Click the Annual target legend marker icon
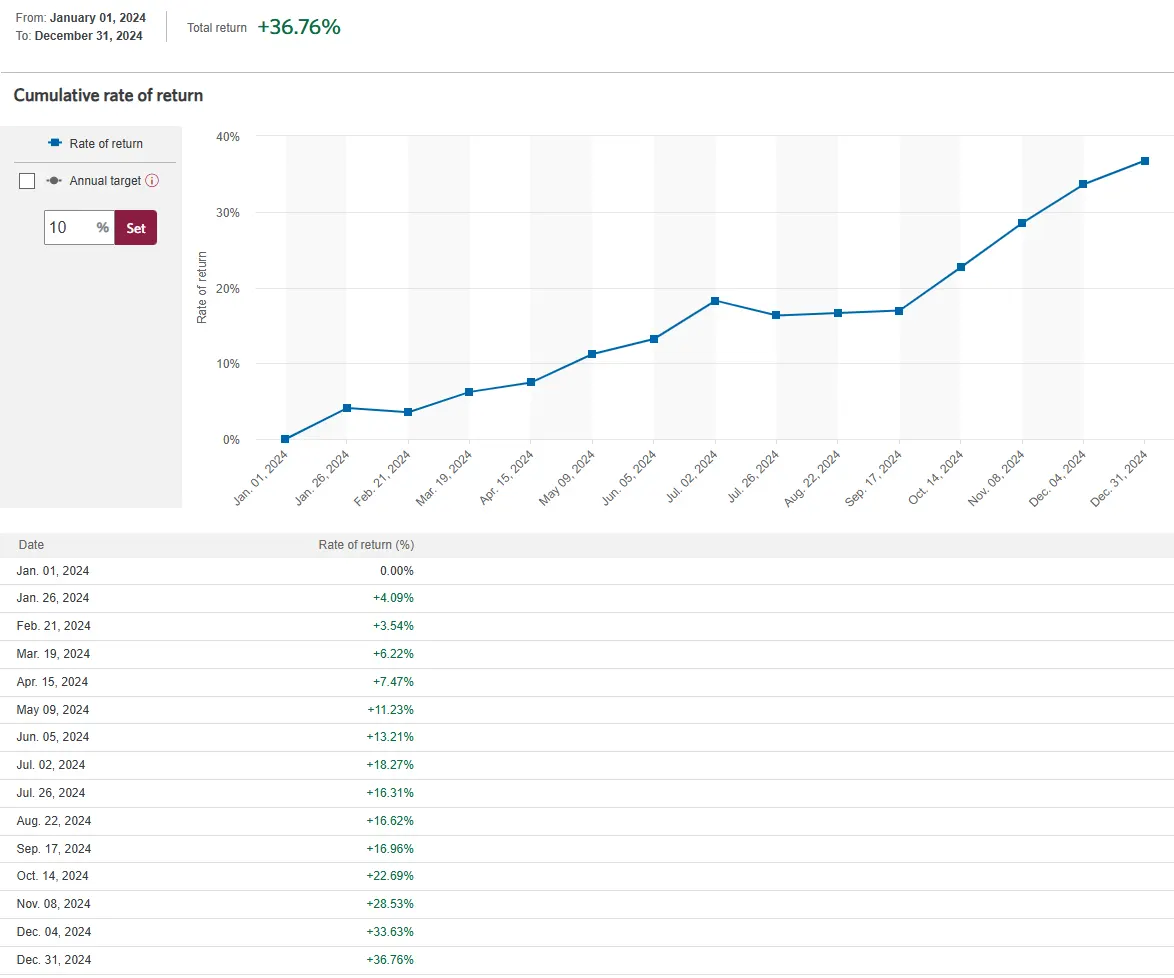Viewport: 1174px width, 978px height. [54, 180]
